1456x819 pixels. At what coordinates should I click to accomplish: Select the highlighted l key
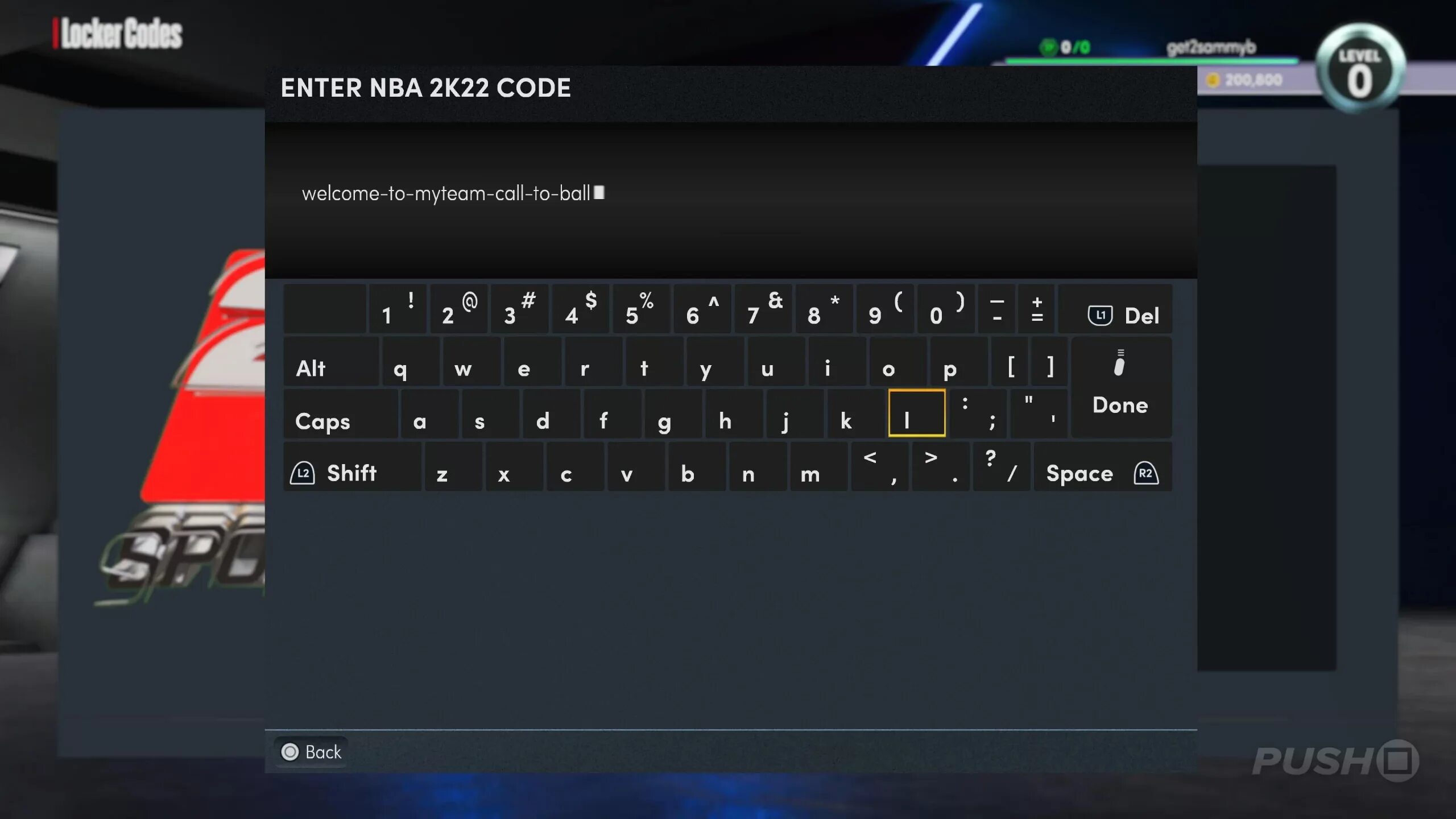[917, 413]
